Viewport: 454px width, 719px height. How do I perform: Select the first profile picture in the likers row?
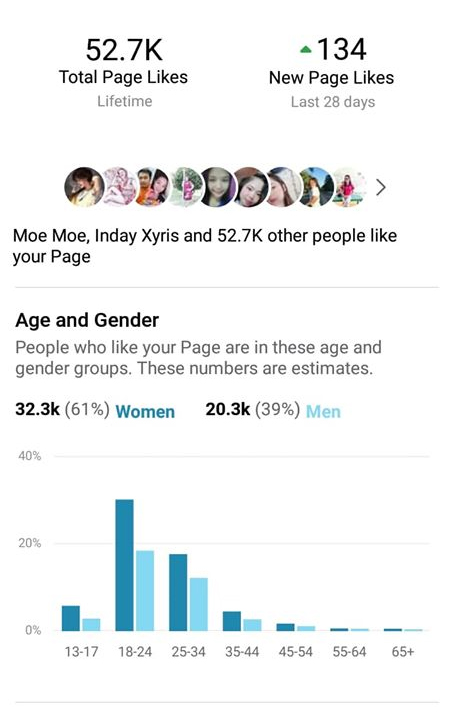83,187
